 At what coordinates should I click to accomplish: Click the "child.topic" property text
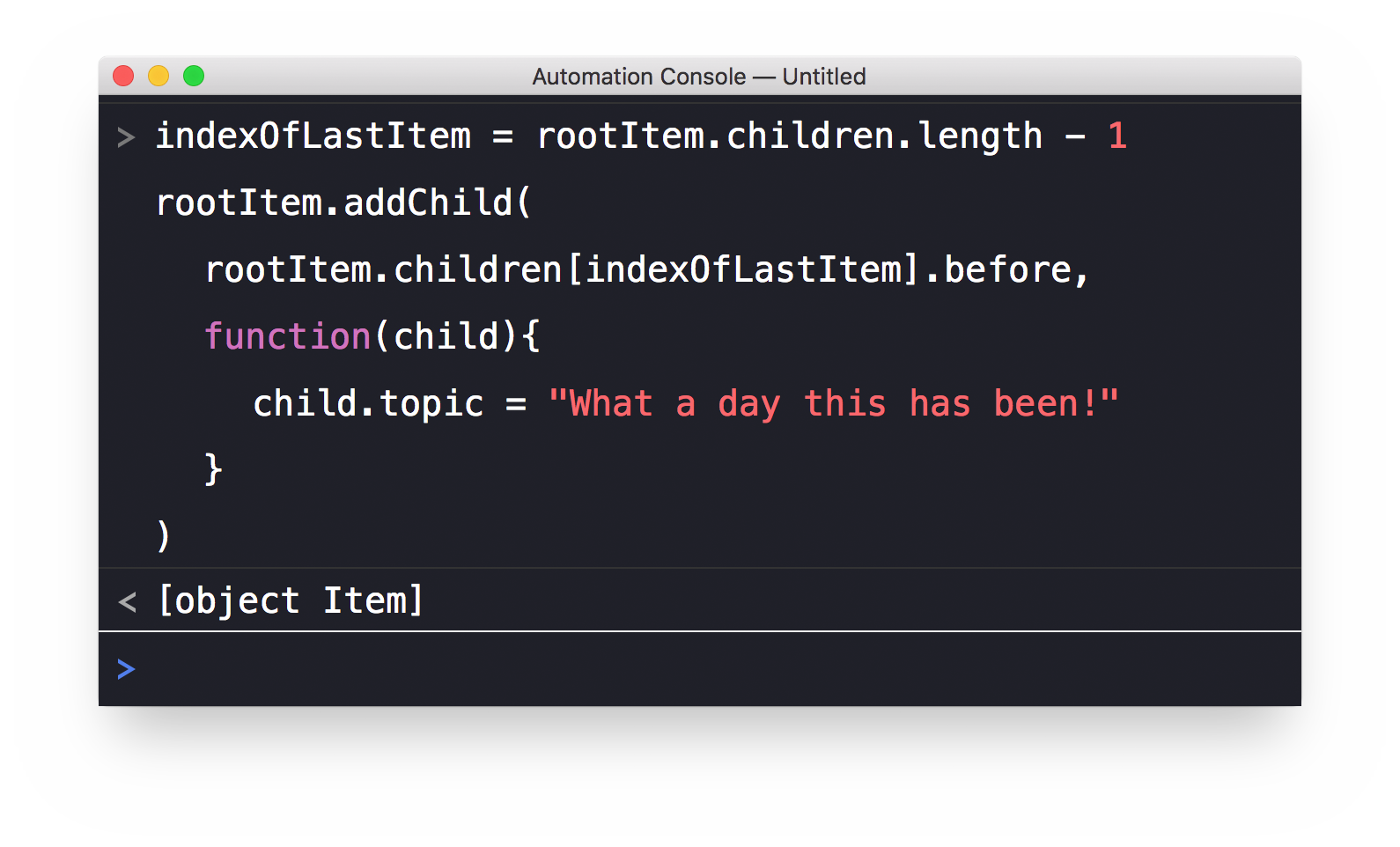point(368,404)
